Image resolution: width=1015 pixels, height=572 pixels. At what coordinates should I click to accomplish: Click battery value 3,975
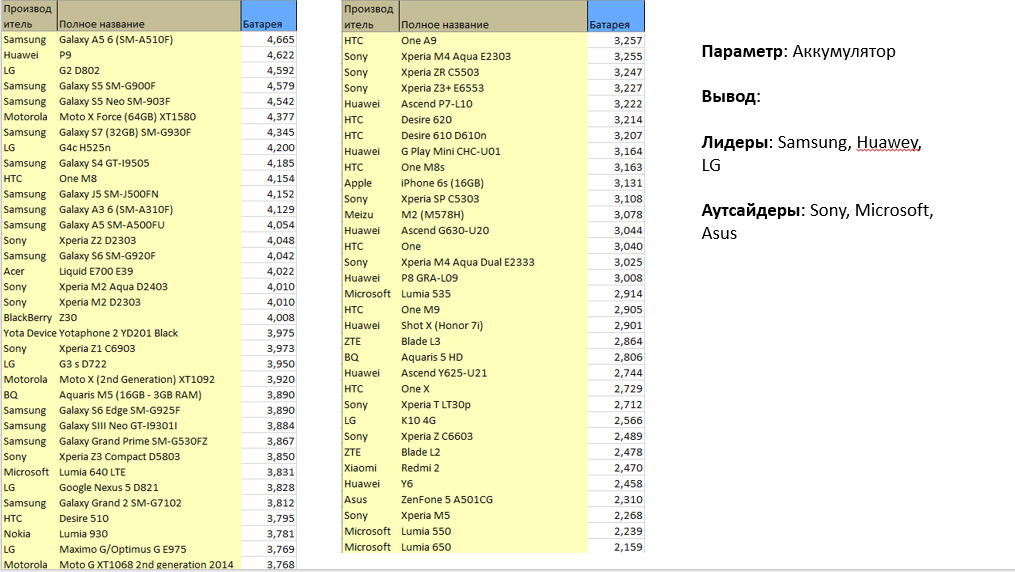269,333
